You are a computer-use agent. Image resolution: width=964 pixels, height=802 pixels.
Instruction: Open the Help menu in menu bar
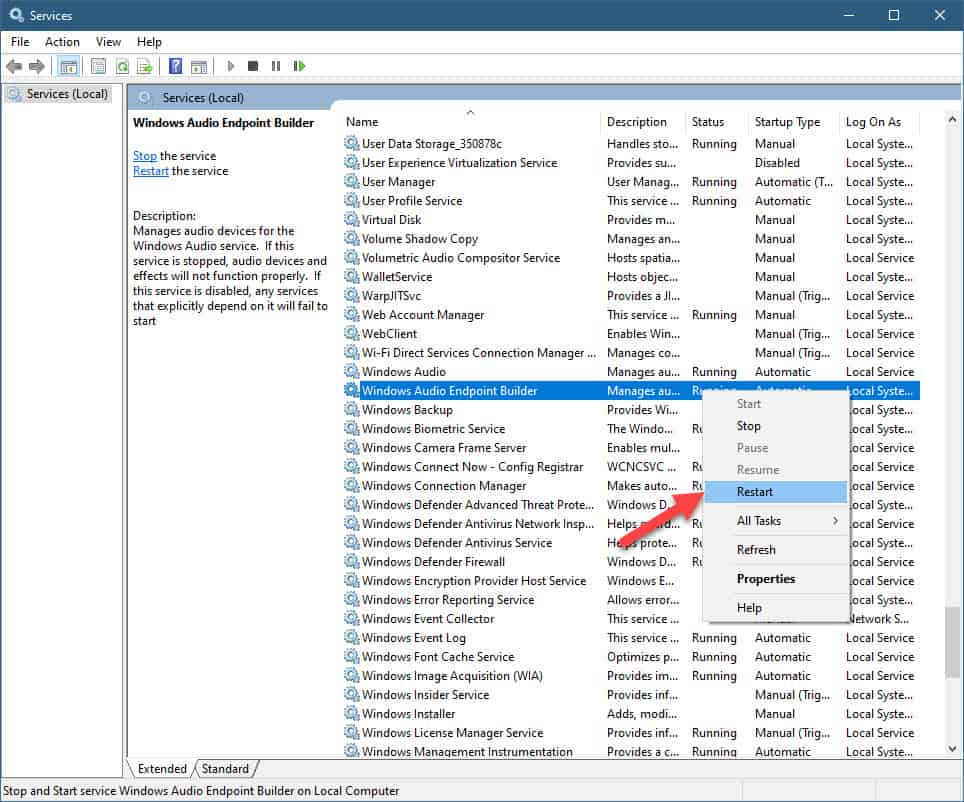[149, 42]
